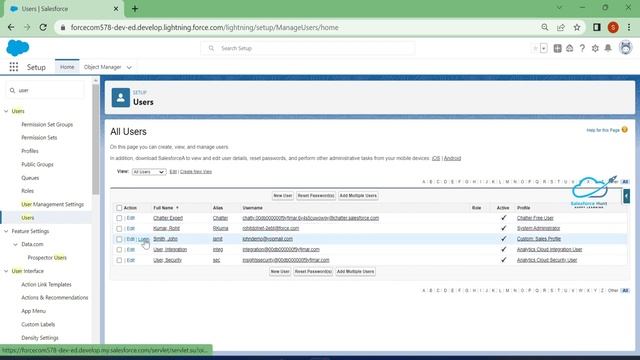Open the Setup gear icon
This screenshot has width=640, height=360.
(595, 48)
